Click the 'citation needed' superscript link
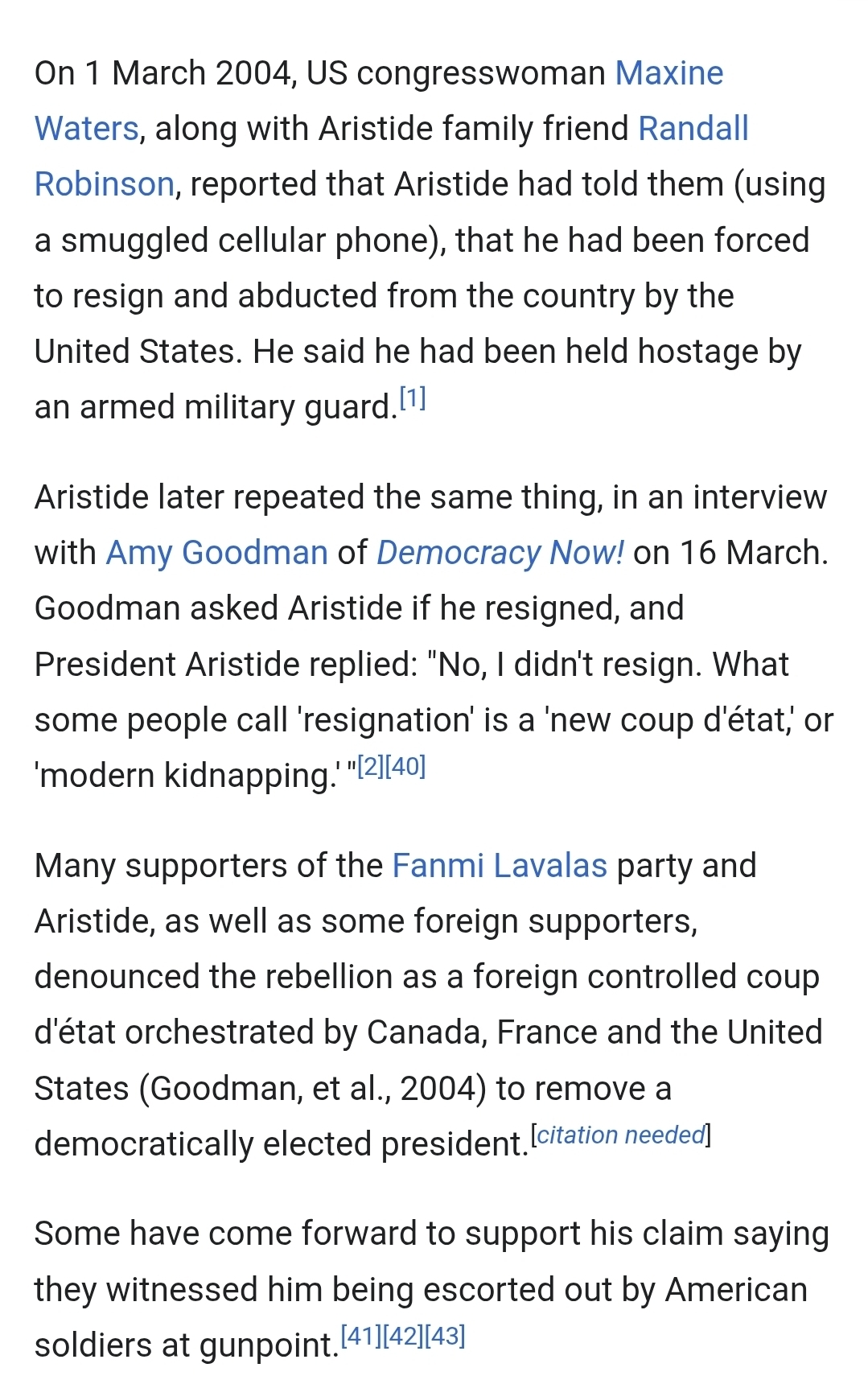The width and height of the screenshot is (868, 1380). (x=620, y=1135)
